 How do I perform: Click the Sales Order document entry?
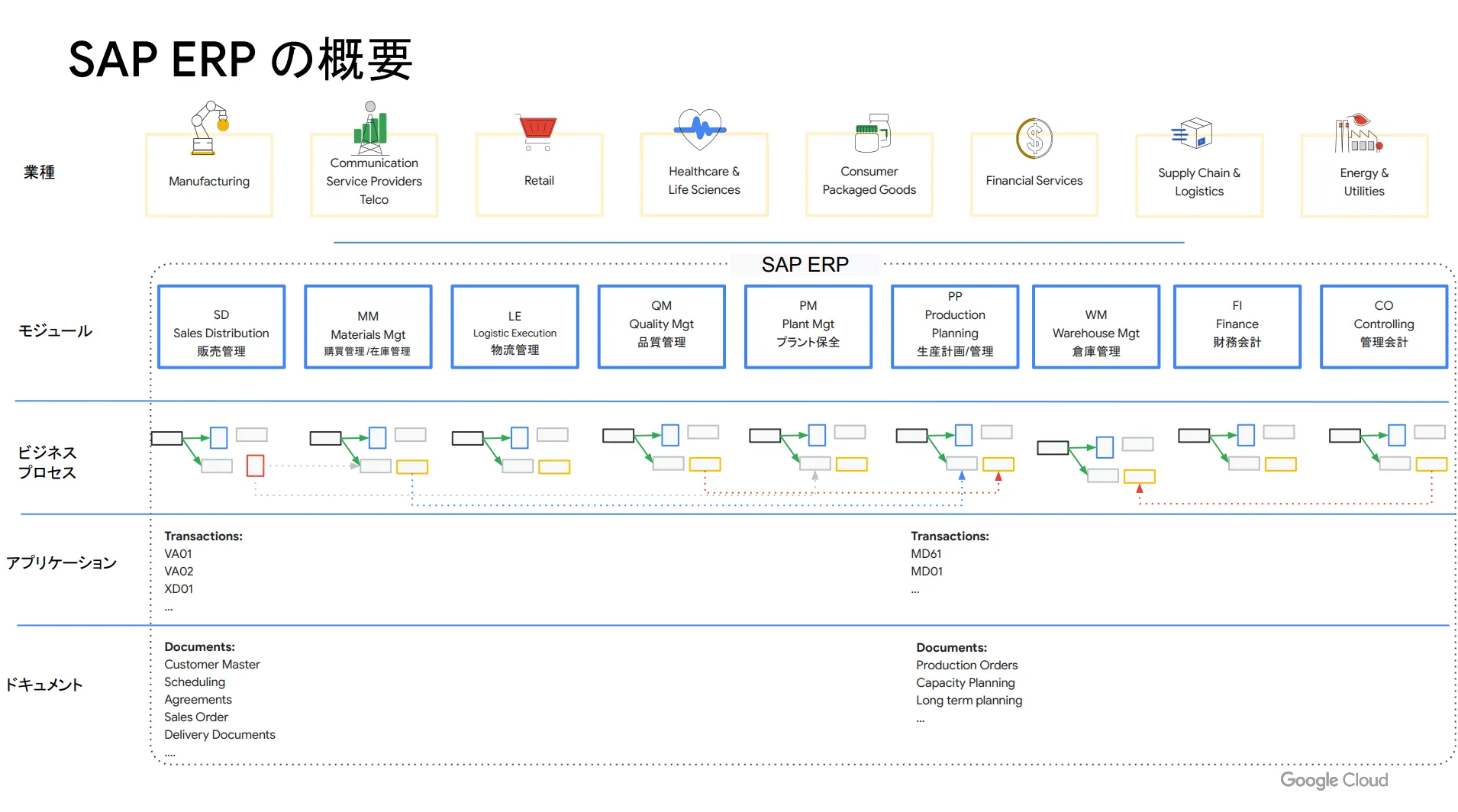coord(196,717)
